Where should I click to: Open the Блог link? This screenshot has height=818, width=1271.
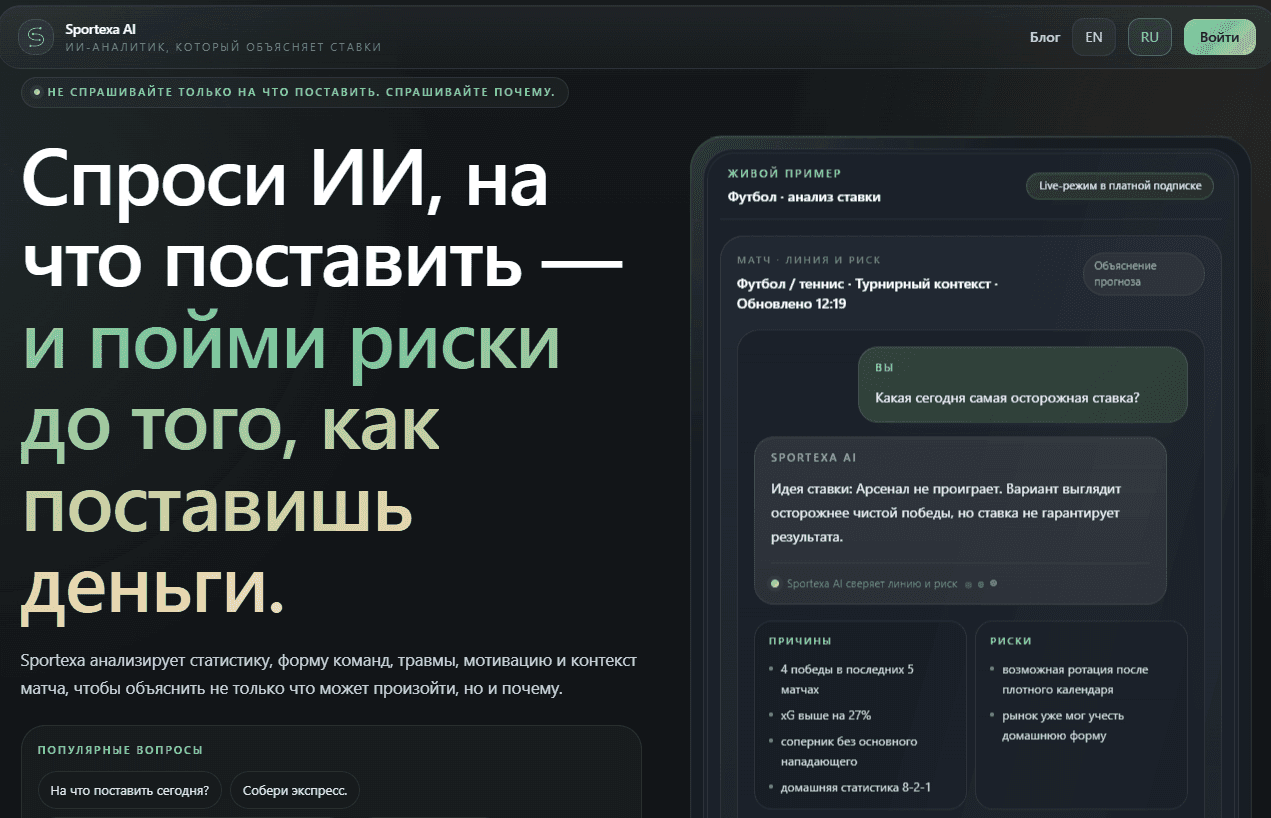click(1045, 37)
